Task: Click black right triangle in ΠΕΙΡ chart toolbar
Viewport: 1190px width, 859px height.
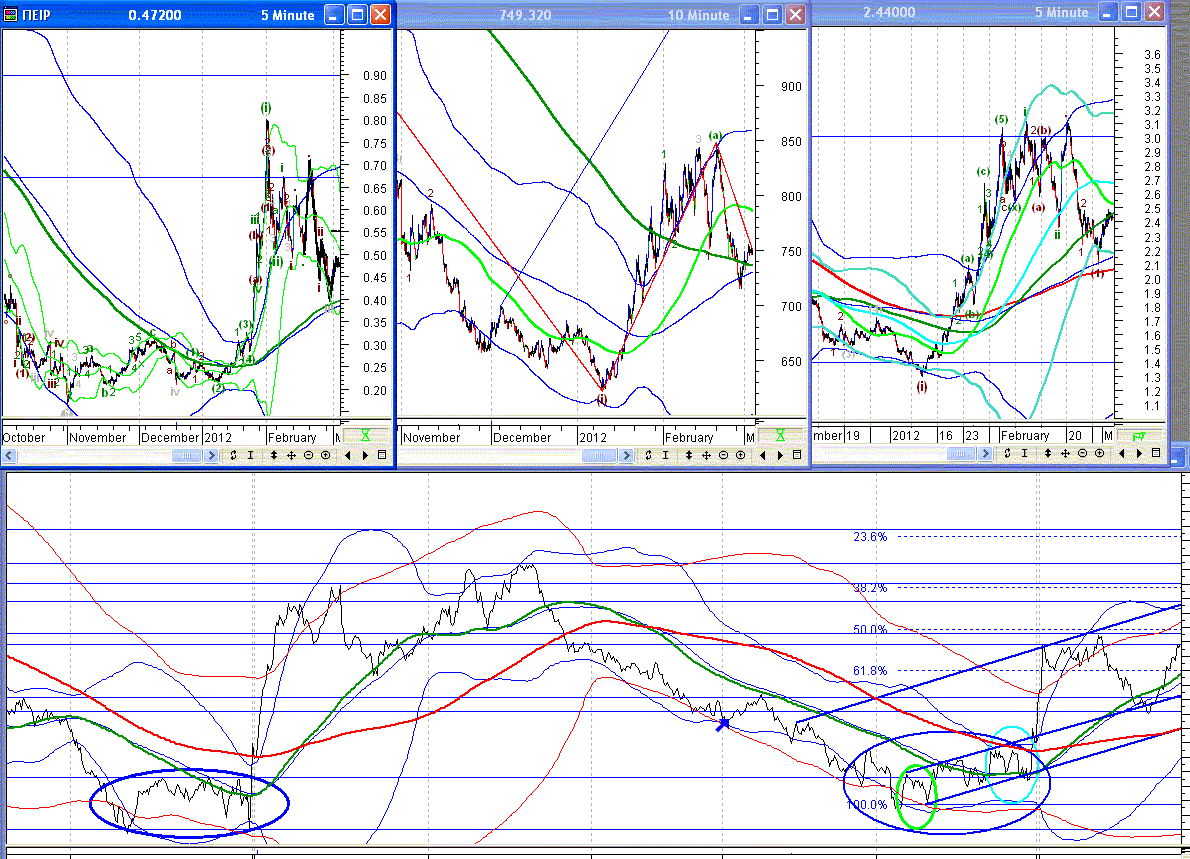Action: pyautogui.click(x=365, y=455)
